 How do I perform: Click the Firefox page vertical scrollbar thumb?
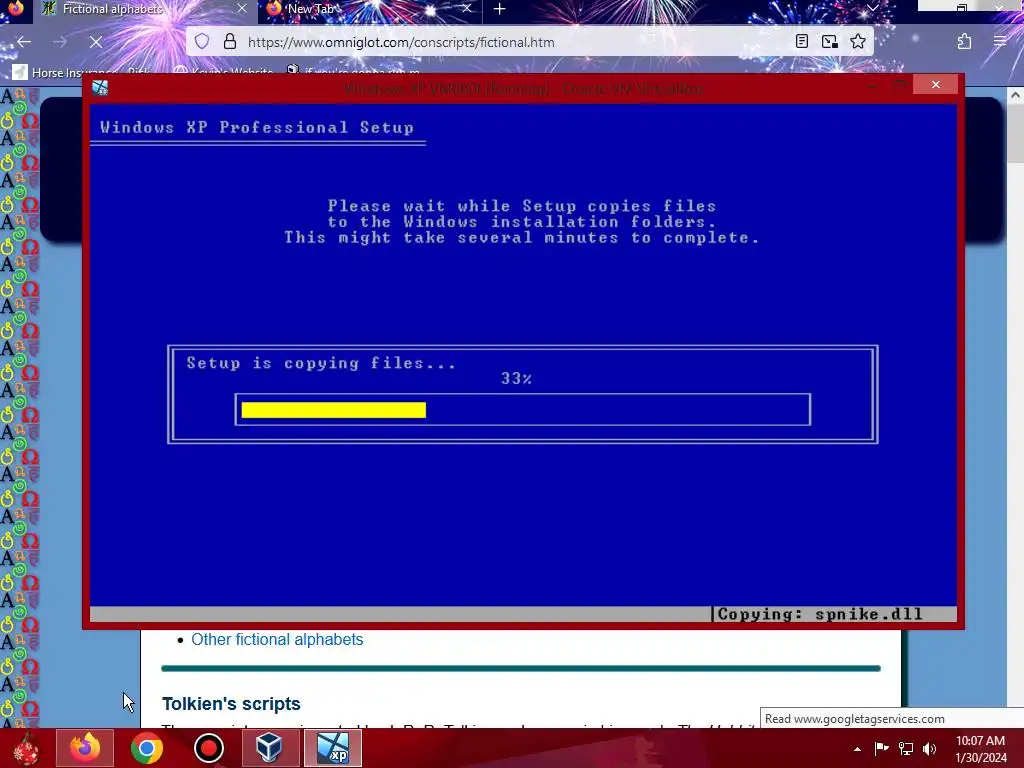[1015, 134]
